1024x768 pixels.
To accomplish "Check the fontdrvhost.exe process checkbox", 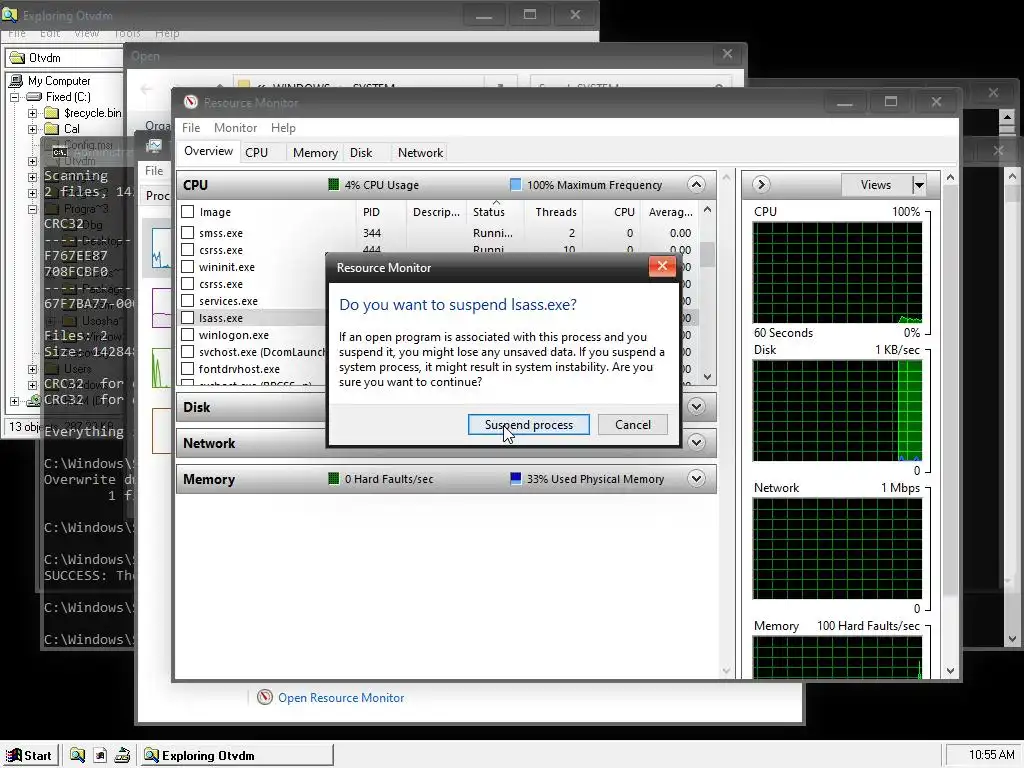I will (187, 368).
